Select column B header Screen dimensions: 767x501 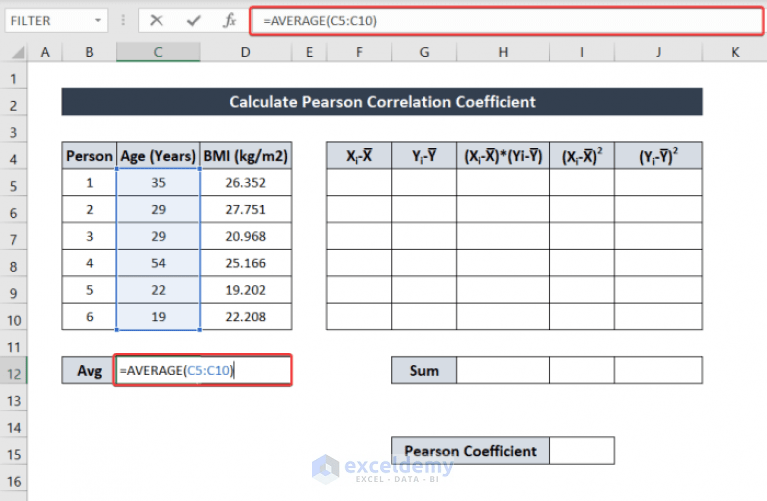coord(90,52)
